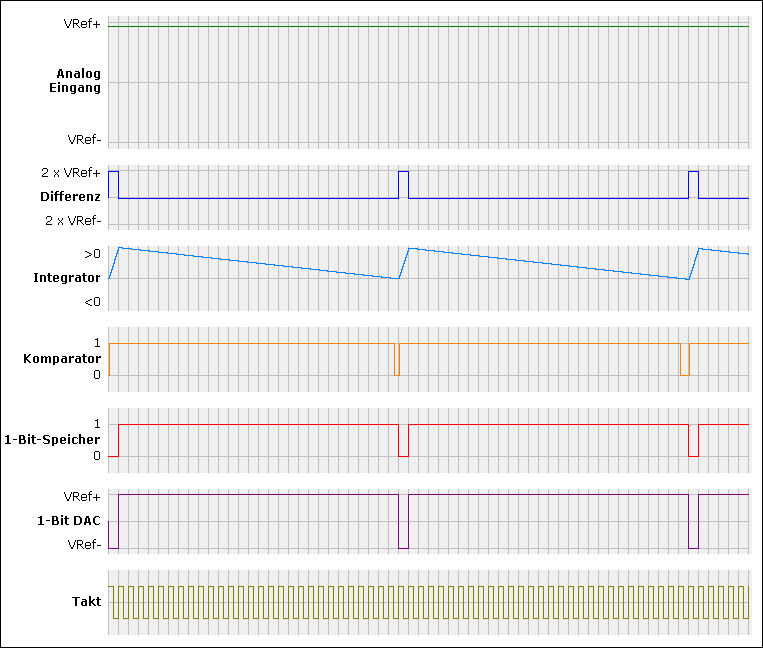Select the 'Komparator' row label
Screen dimensions: 763x648
(x=62, y=357)
